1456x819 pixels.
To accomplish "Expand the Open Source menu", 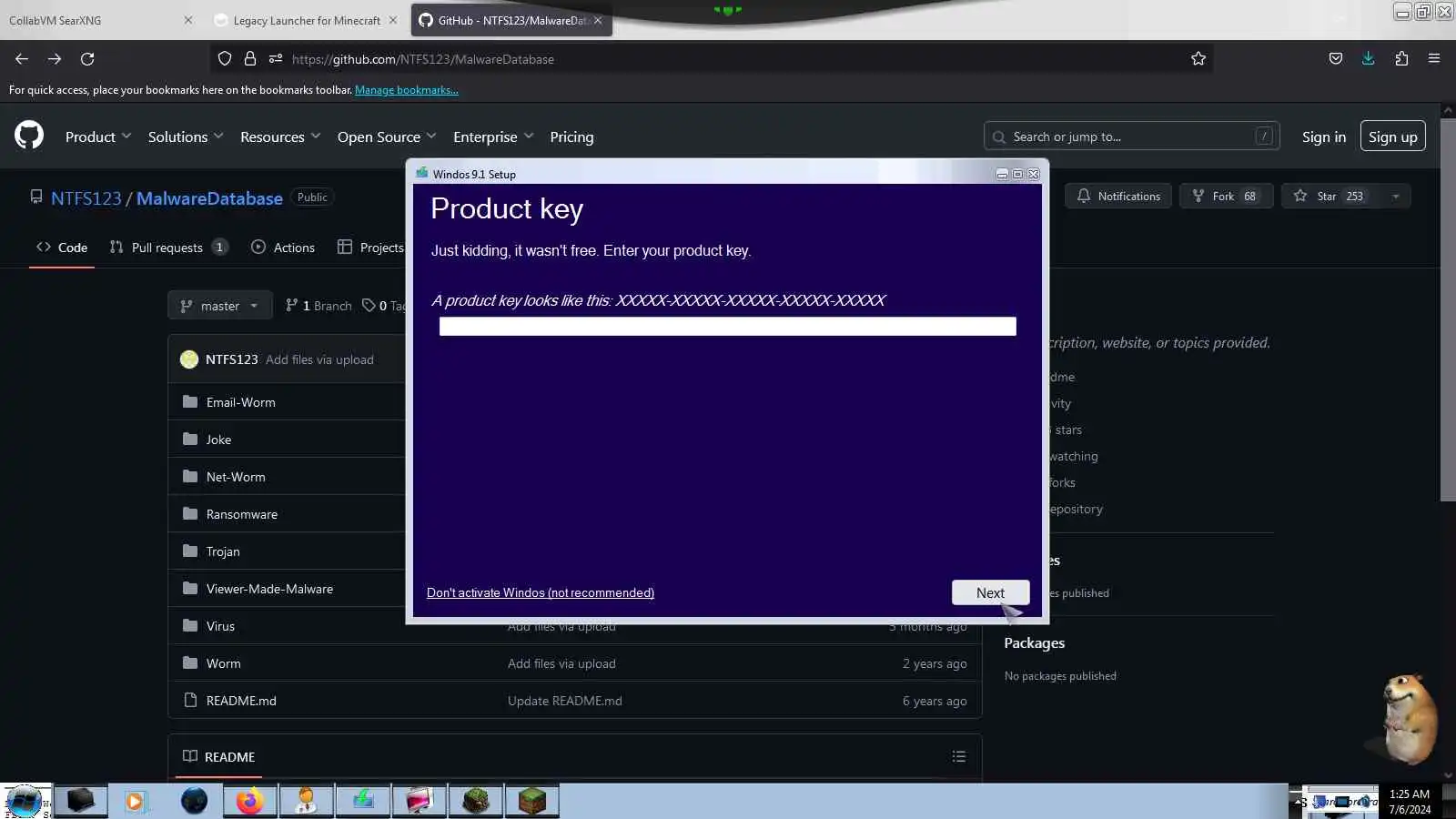I will pyautogui.click(x=387, y=136).
